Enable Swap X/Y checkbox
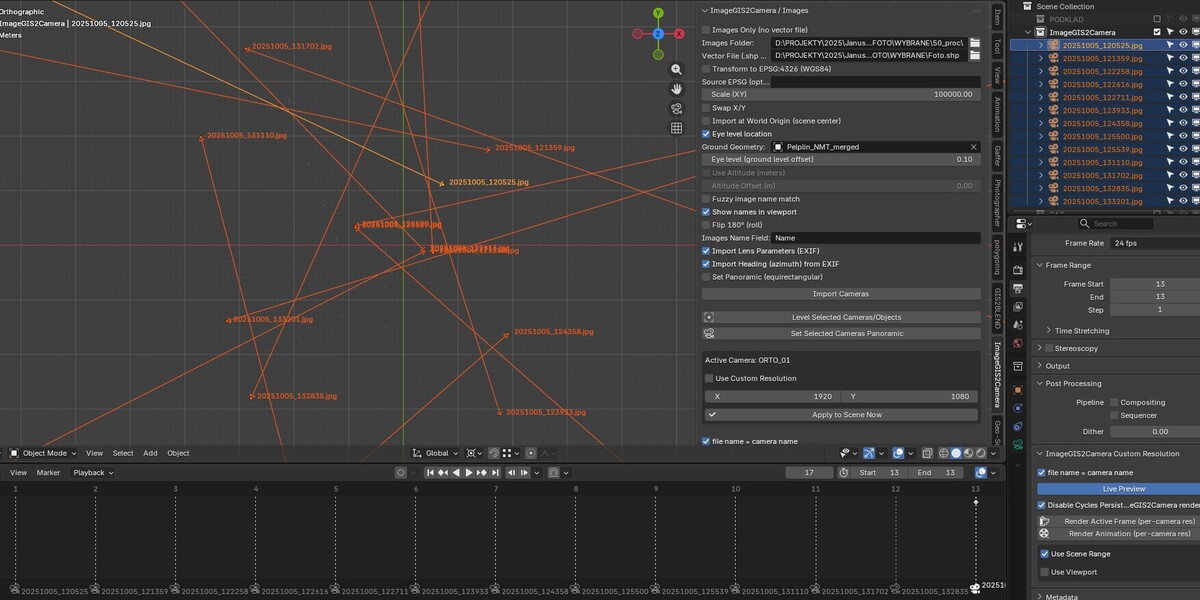1200x600 pixels. pos(706,108)
